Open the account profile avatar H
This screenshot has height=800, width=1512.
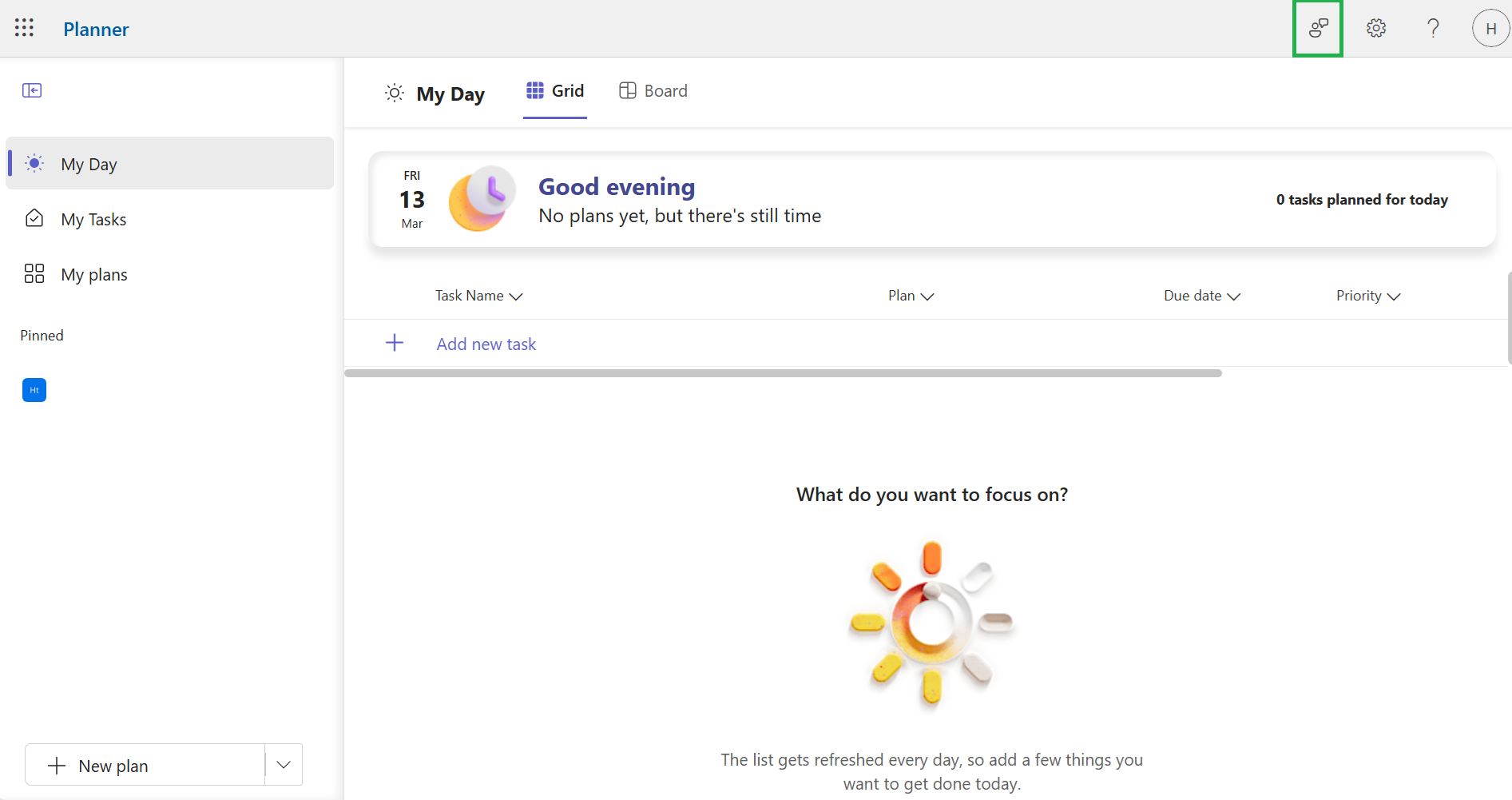pyautogui.click(x=1490, y=29)
